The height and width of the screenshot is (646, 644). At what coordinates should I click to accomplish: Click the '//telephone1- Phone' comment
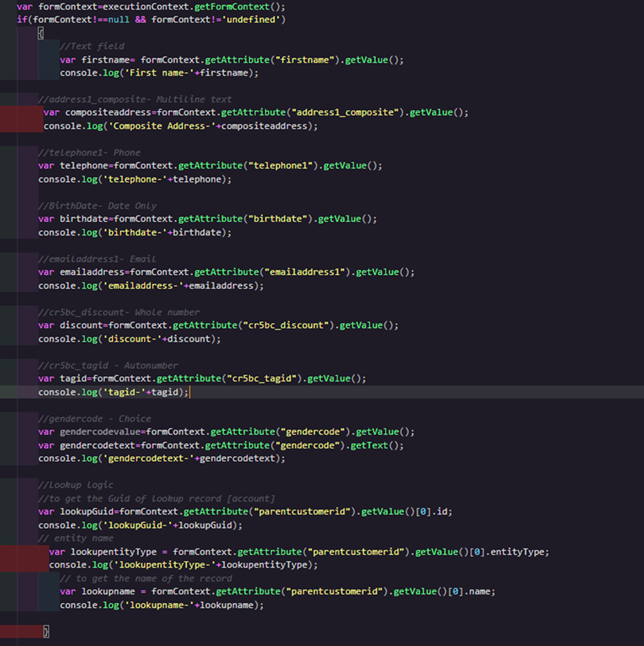[x=89, y=153]
